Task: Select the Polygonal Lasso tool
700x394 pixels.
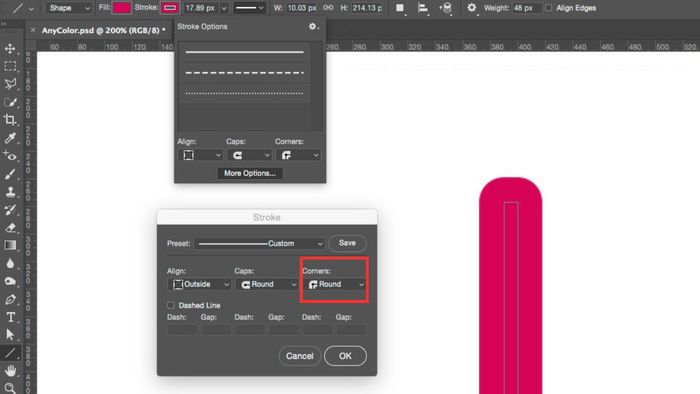Action: coord(10,84)
